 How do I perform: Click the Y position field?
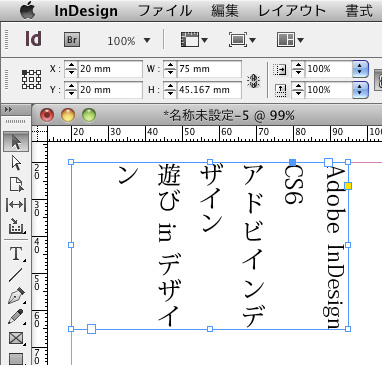110,90
